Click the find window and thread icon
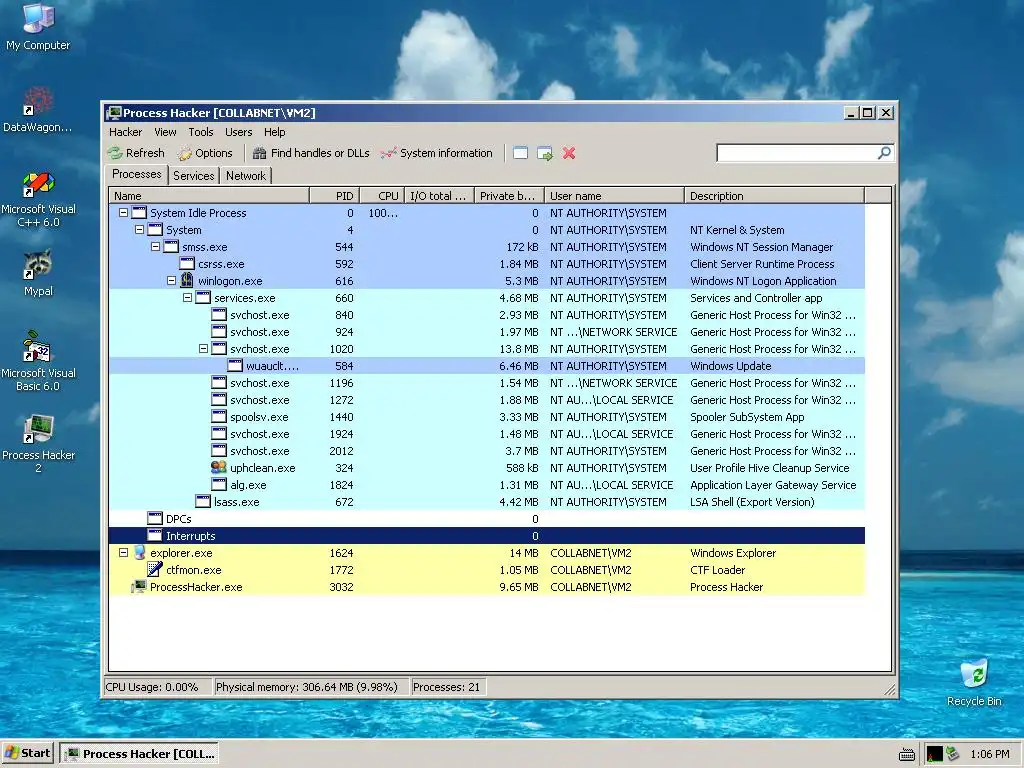Screen dimensions: 1024x768 click(545, 153)
